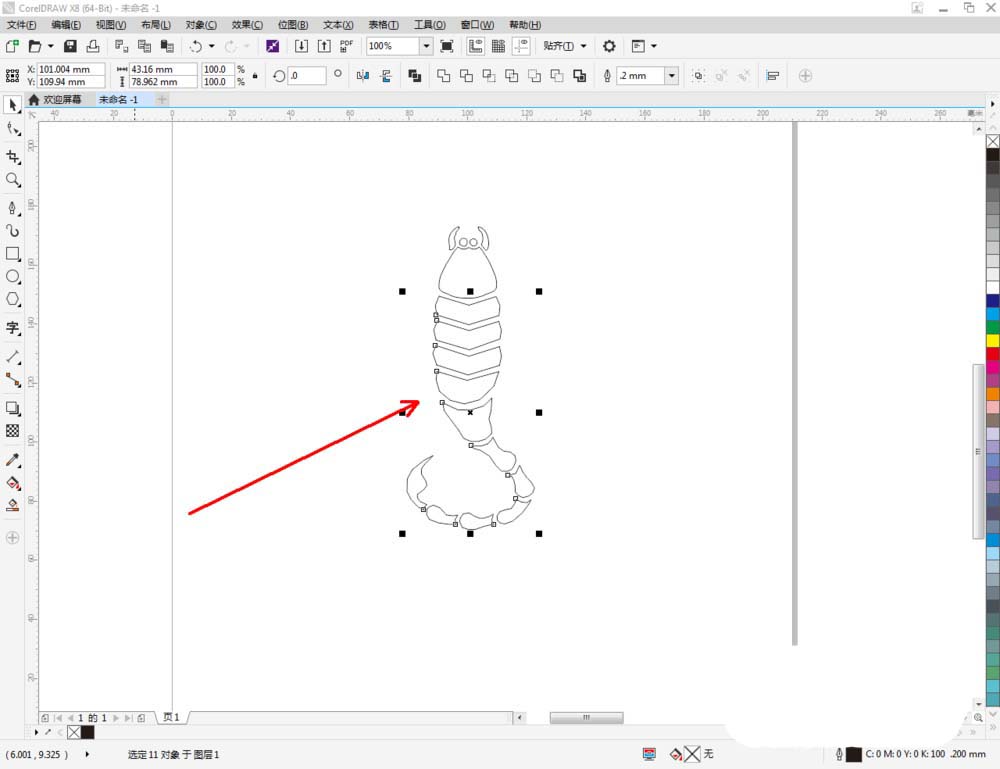Image resolution: width=1000 pixels, height=769 pixels.
Task: Click the full-screen preview icon
Action: coord(447,46)
